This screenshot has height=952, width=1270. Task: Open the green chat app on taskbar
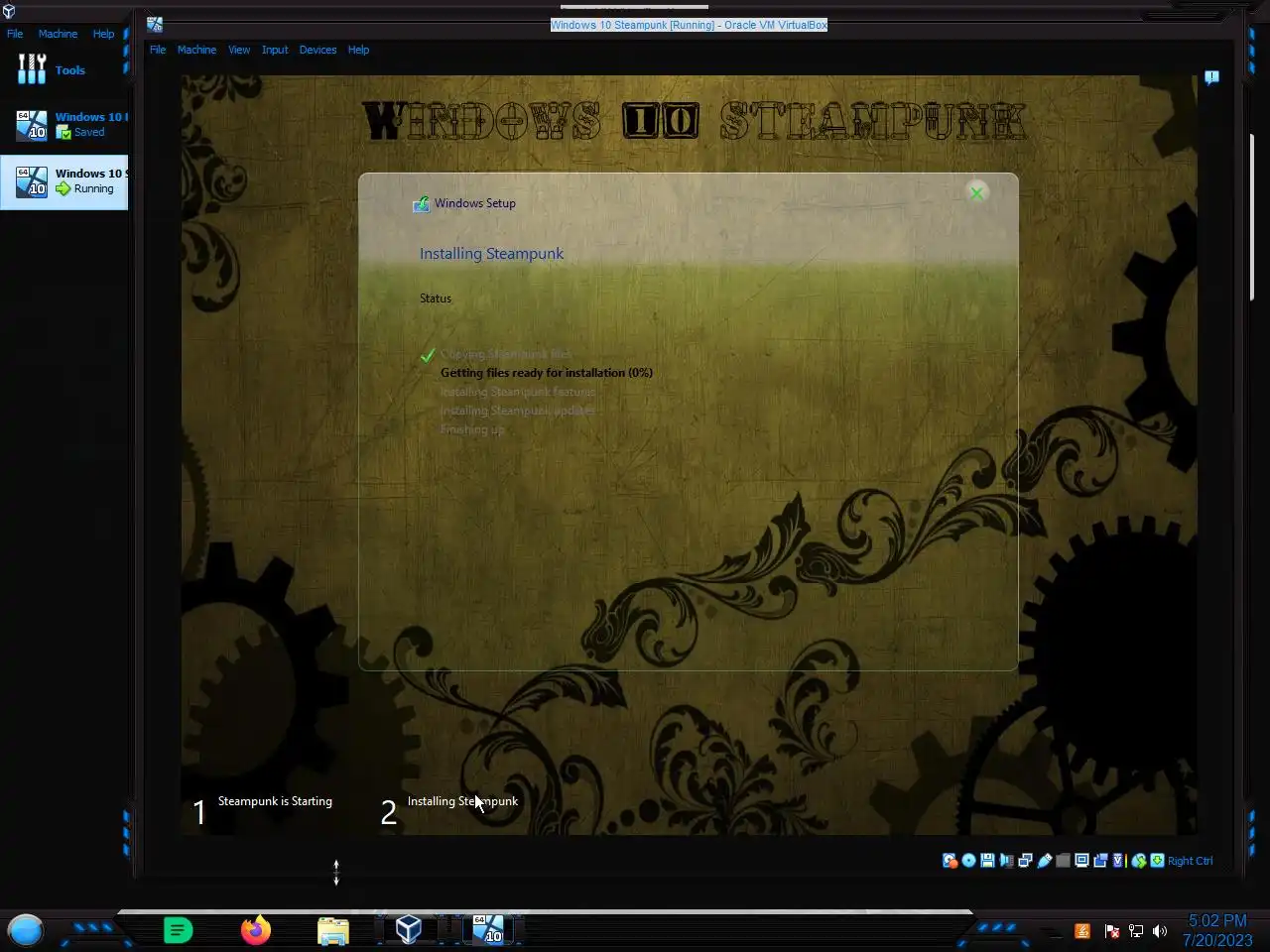click(x=178, y=930)
